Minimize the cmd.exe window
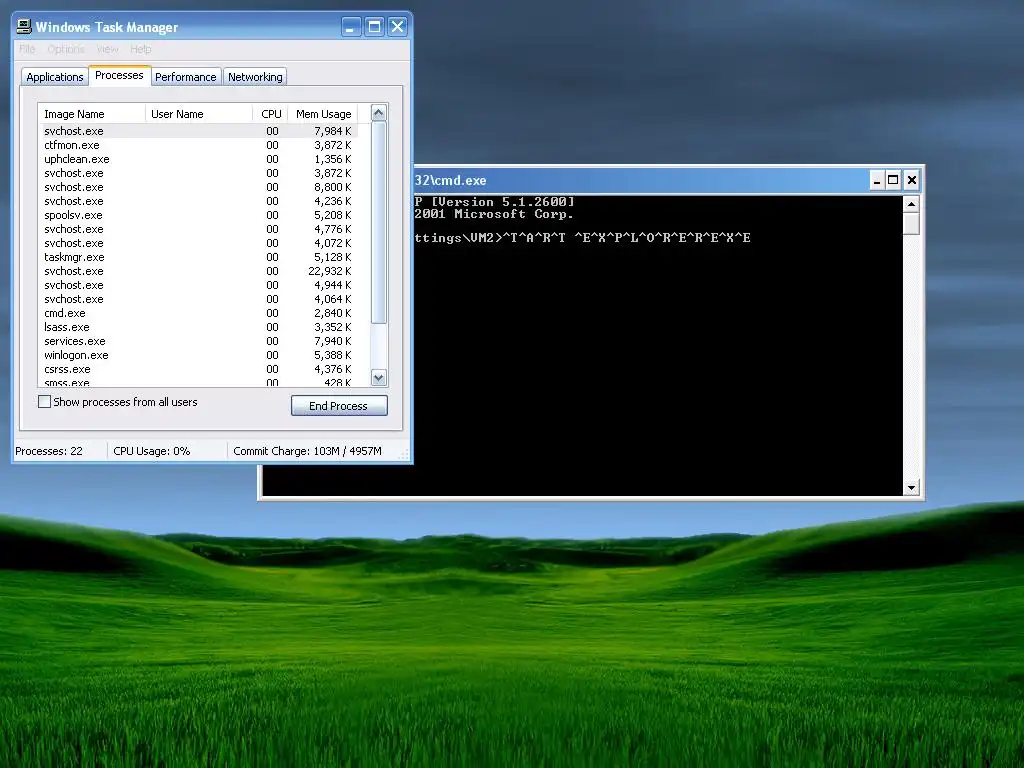Viewport: 1024px width, 768px height. 877,180
